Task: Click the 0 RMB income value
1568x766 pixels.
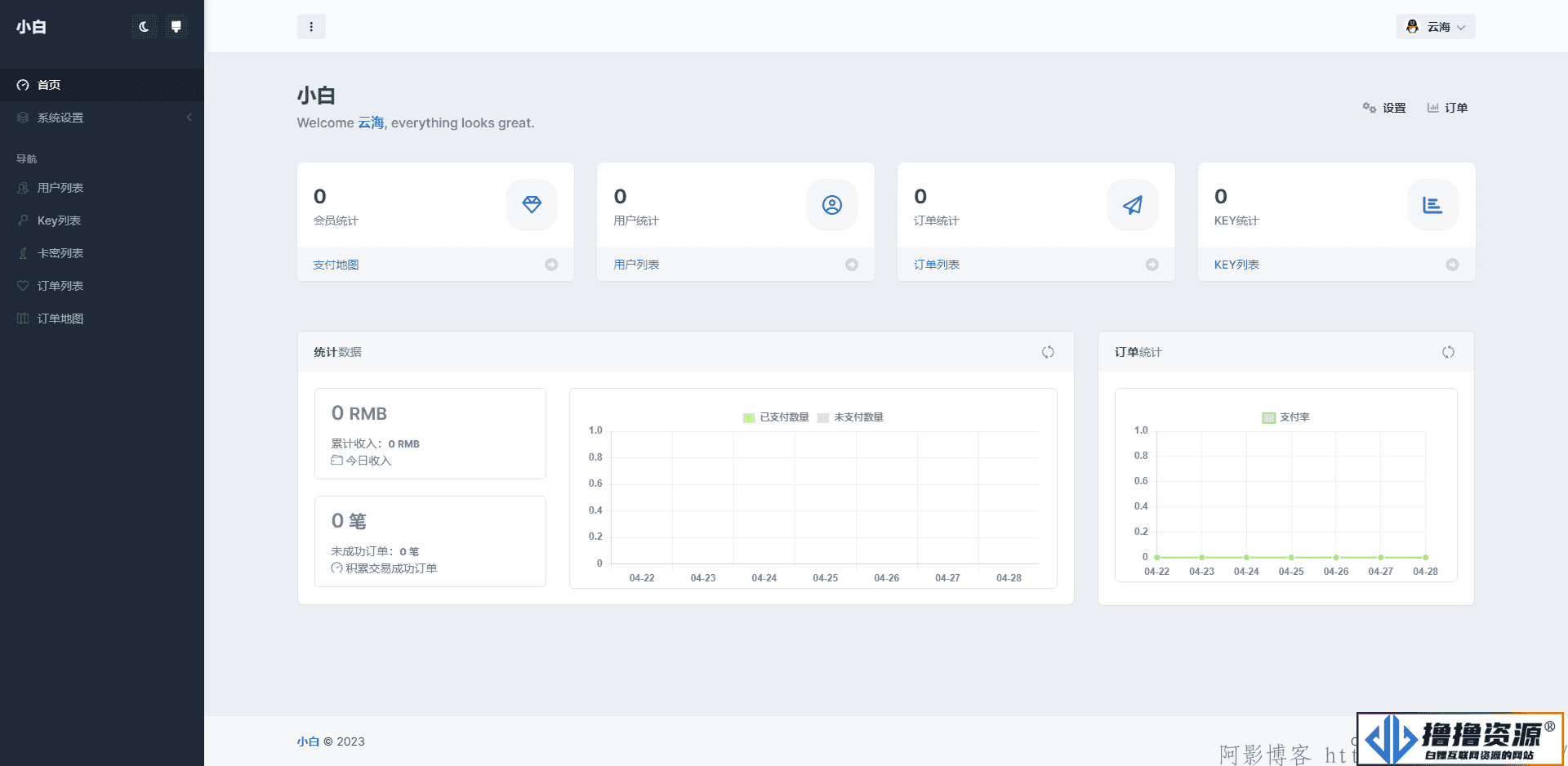Action: 359,414
